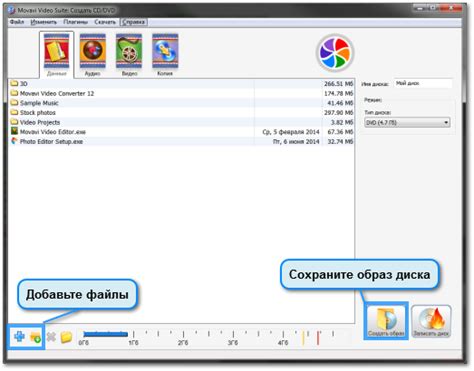Click the 266.51 Мб size value
474x371 pixels.
[x=338, y=84]
